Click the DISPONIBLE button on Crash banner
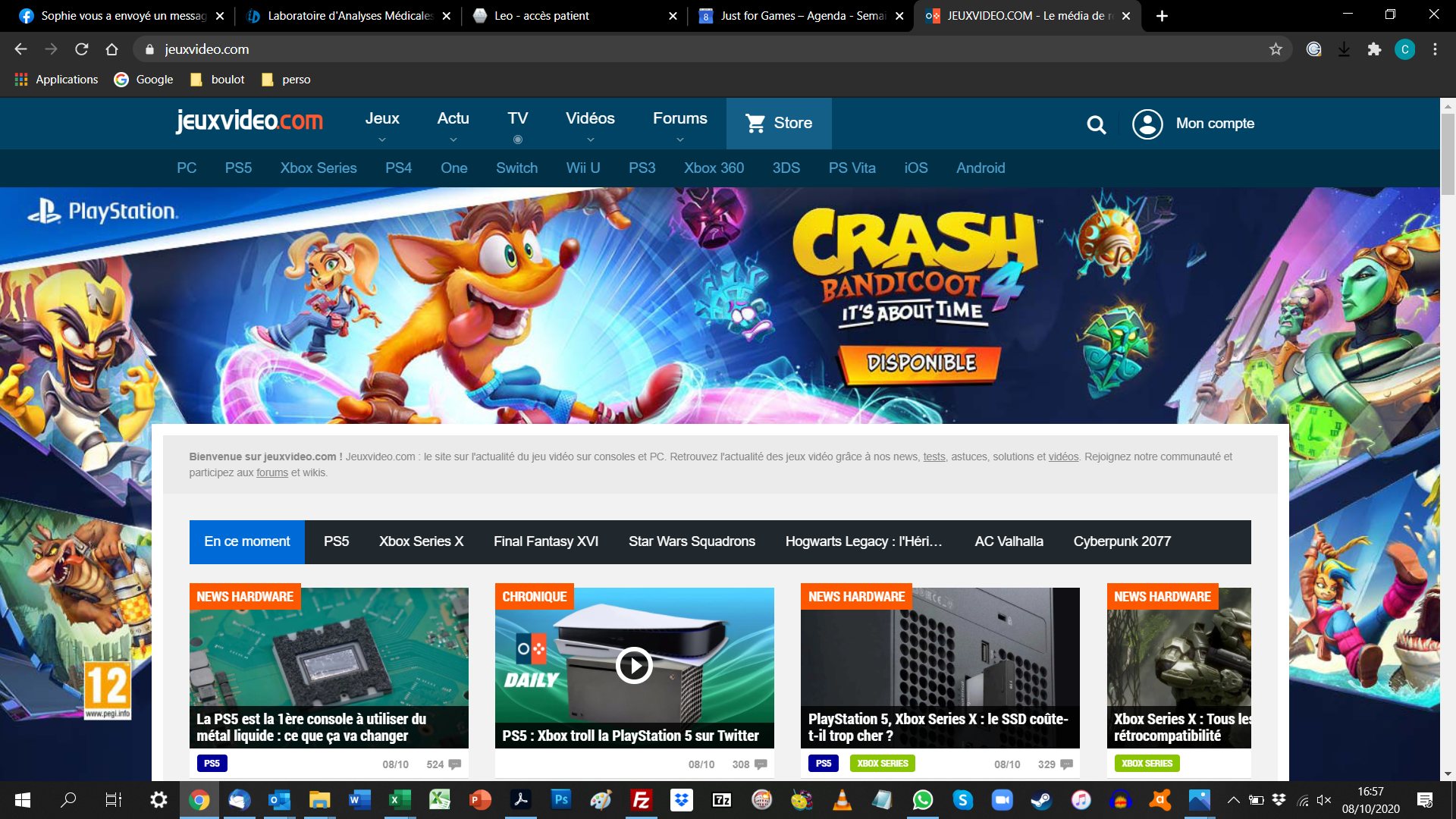The width and height of the screenshot is (1456, 819). click(x=921, y=363)
